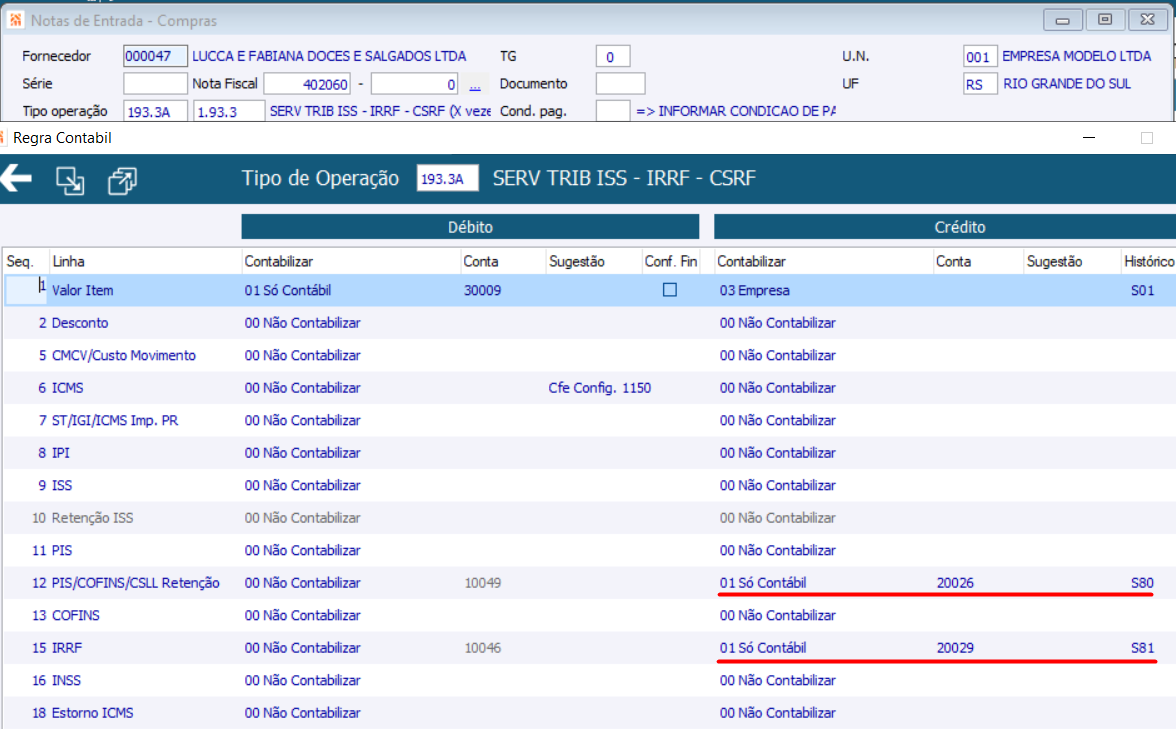Minimize the Regra Contabil window
The width and height of the screenshot is (1176, 729).
1089,138
